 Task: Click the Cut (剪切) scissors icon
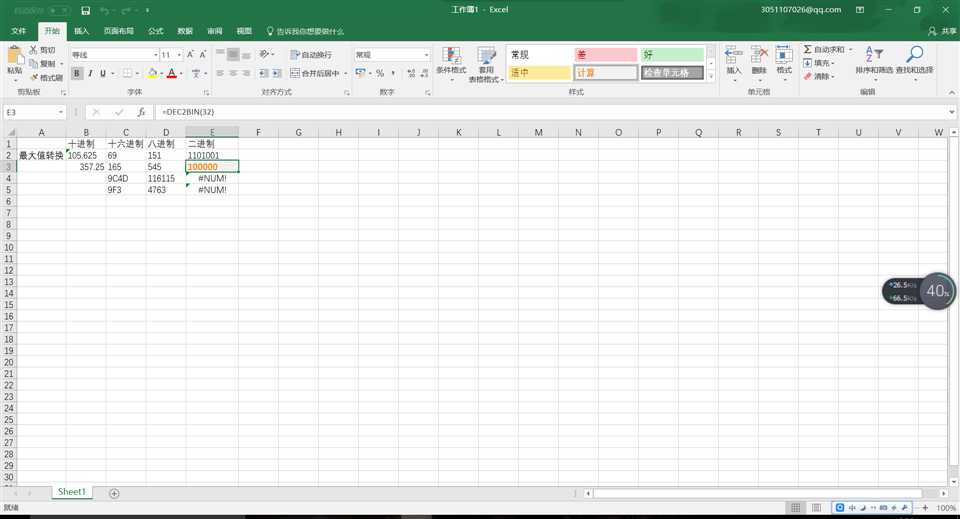click(x=33, y=50)
